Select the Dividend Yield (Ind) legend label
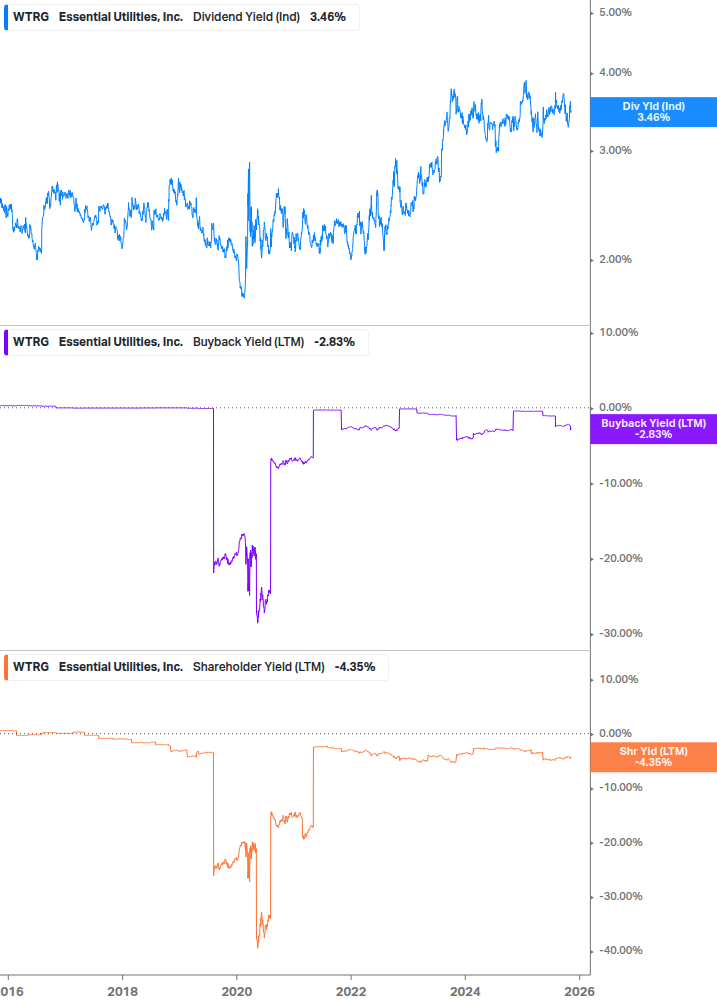 point(246,17)
